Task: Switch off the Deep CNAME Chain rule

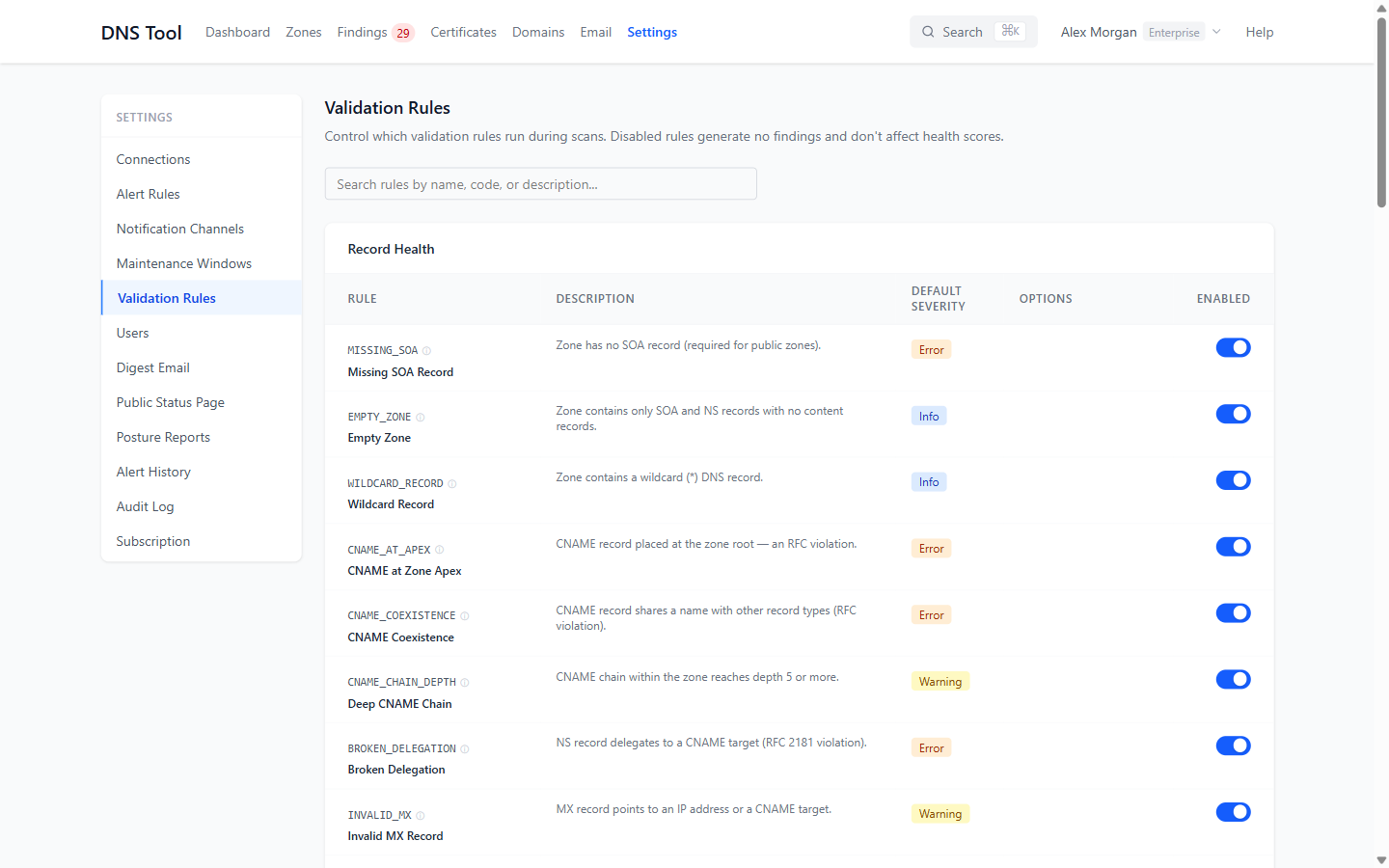Action: [x=1233, y=680]
